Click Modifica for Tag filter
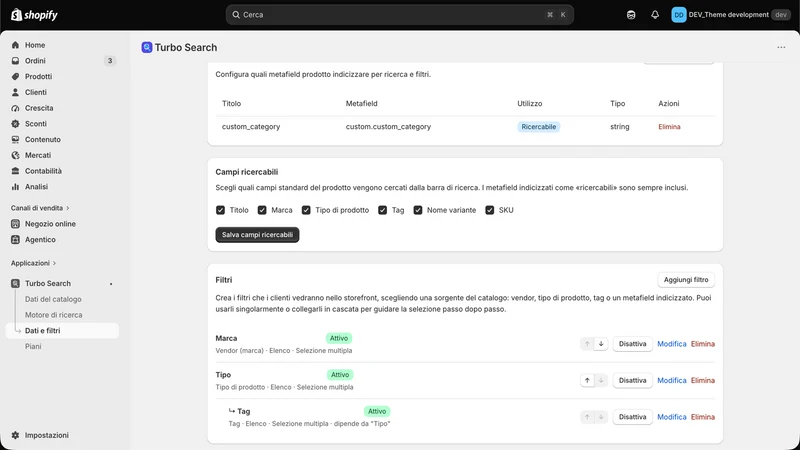Viewport: 800px width, 450px height. coord(671,417)
